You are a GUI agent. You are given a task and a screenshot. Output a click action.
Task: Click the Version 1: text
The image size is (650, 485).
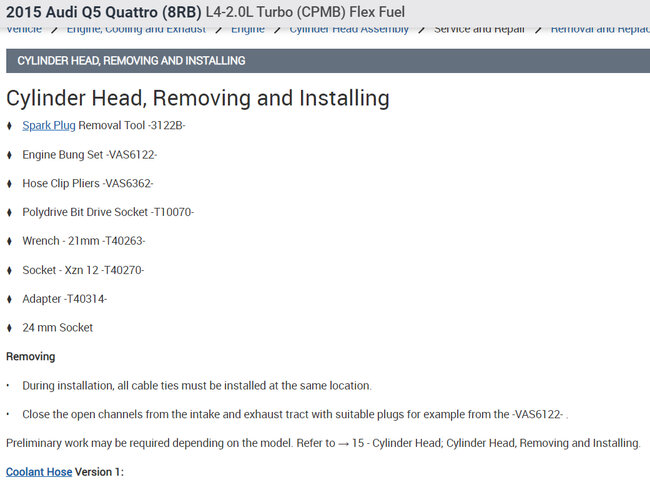click(x=99, y=472)
